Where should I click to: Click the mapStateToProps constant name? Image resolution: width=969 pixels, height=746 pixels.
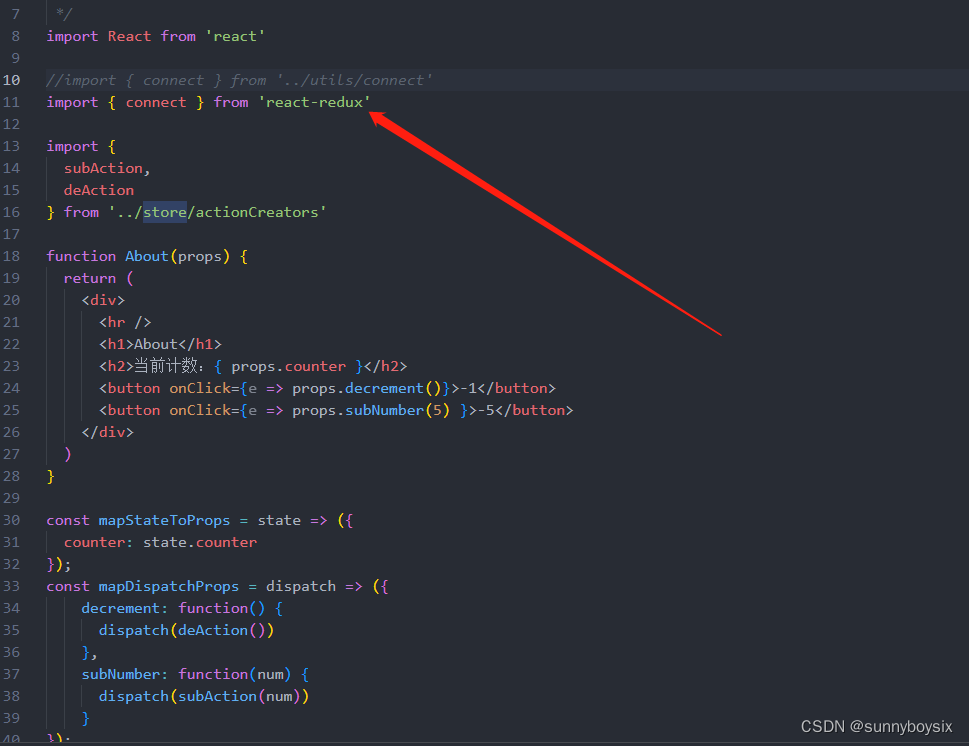[164, 519]
